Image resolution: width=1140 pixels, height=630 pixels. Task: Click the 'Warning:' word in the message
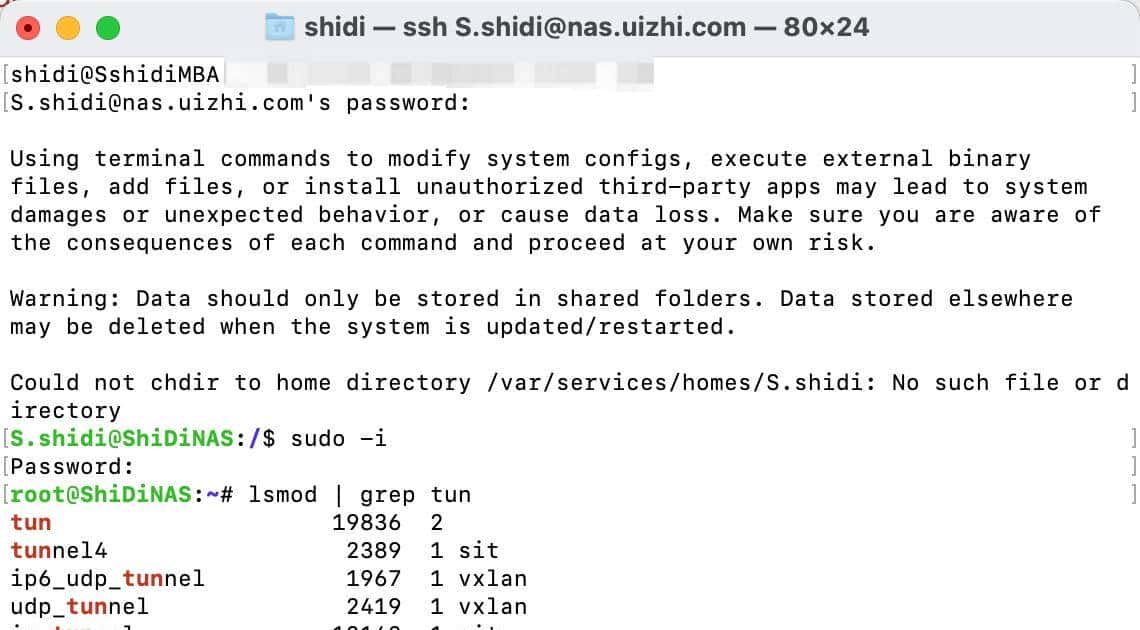[x=66, y=299]
